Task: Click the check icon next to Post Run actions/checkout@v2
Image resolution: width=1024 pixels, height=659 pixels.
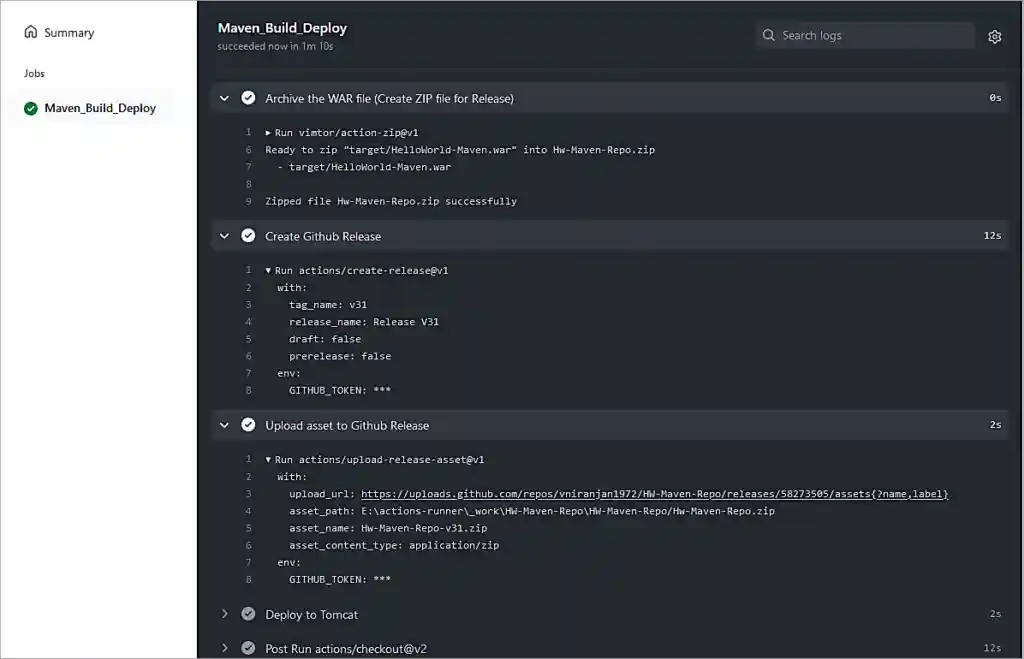Action: pyautogui.click(x=248, y=648)
